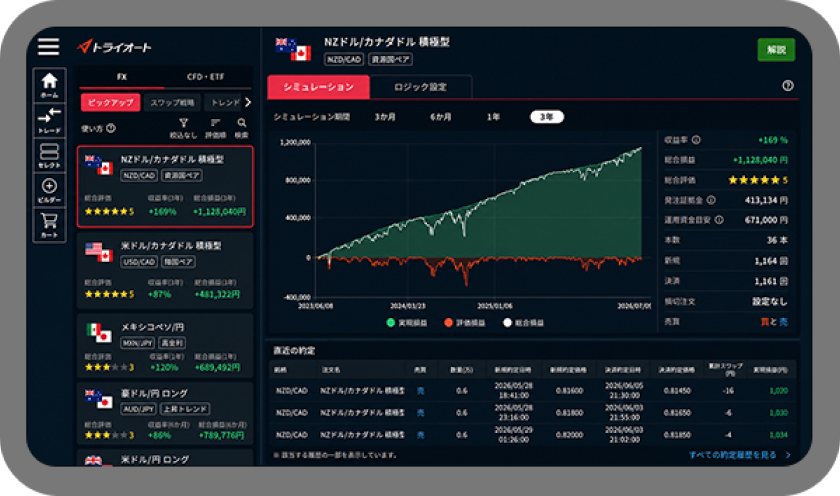Click the 671,000 円 recommended funds value

coord(766,220)
